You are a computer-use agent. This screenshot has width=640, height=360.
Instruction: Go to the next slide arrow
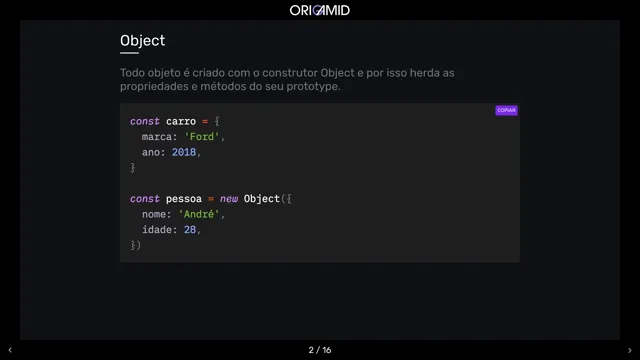(x=629, y=350)
